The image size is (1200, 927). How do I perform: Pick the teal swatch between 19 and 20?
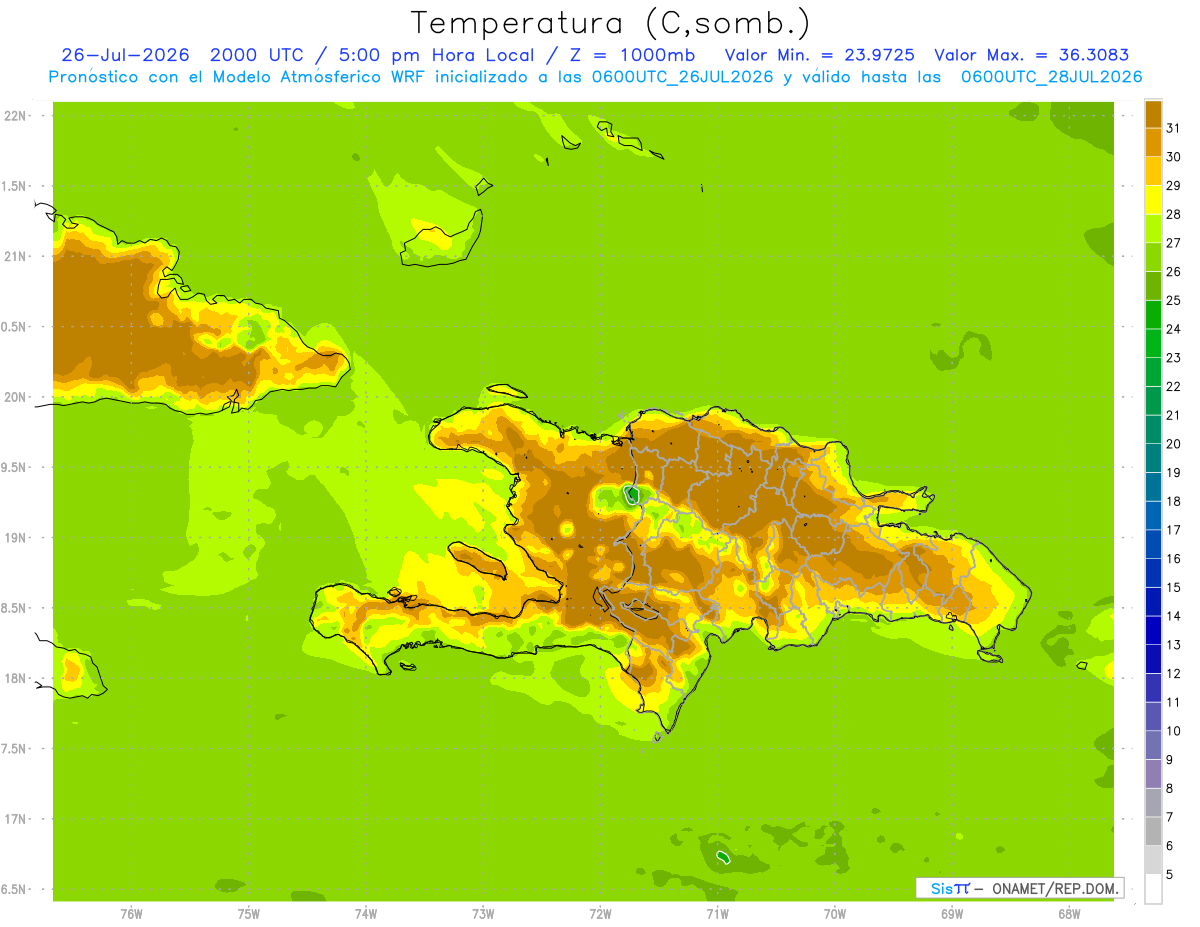tap(1153, 458)
